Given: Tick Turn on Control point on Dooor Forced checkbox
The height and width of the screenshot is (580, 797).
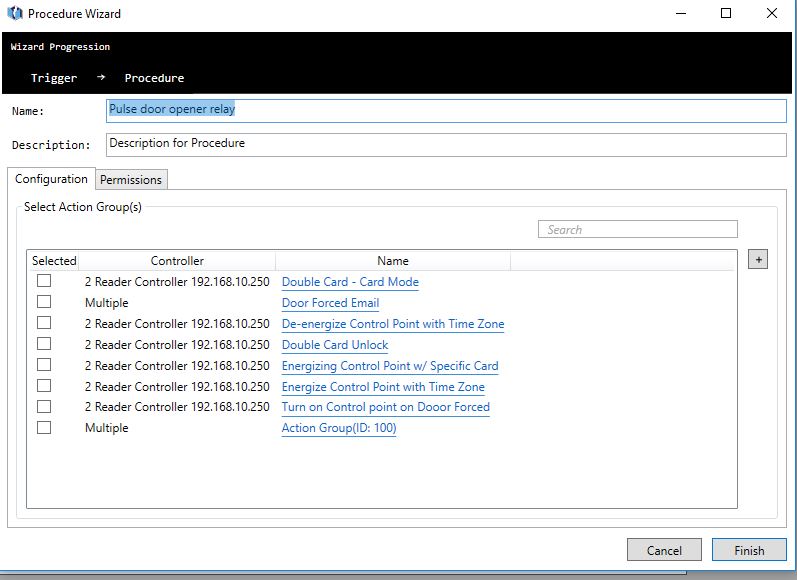Looking at the screenshot, I should tap(44, 407).
